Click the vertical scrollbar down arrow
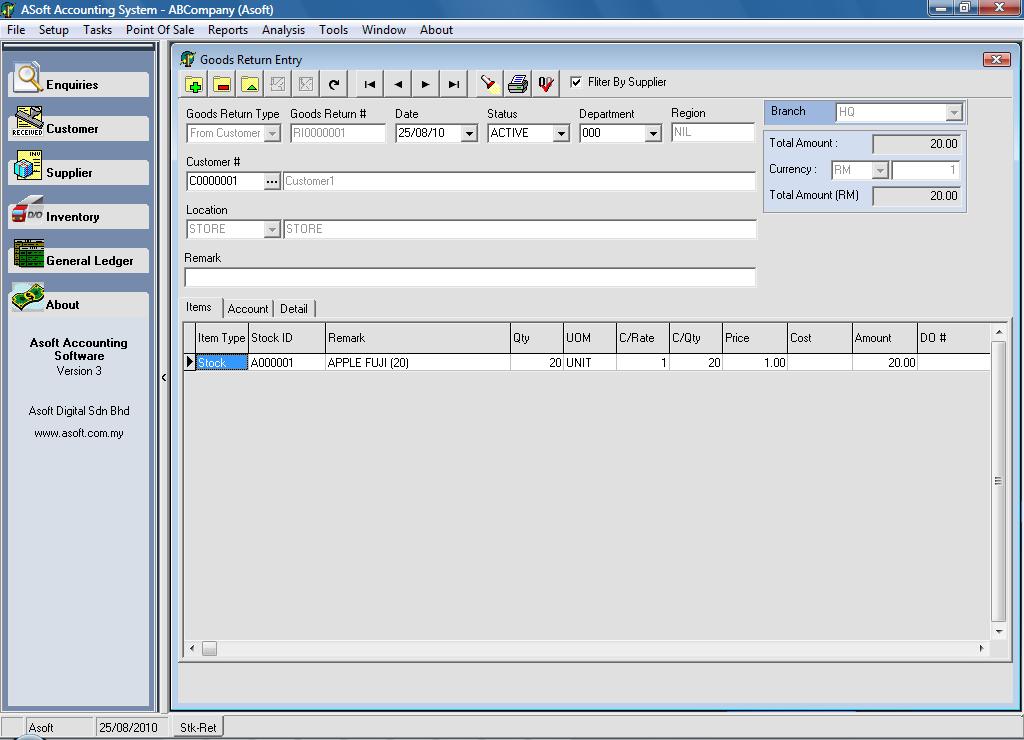The image size is (1024, 740). click(x=999, y=632)
